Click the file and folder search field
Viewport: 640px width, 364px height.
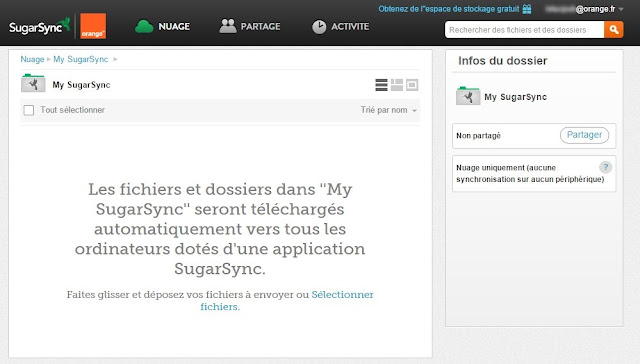pos(524,30)
